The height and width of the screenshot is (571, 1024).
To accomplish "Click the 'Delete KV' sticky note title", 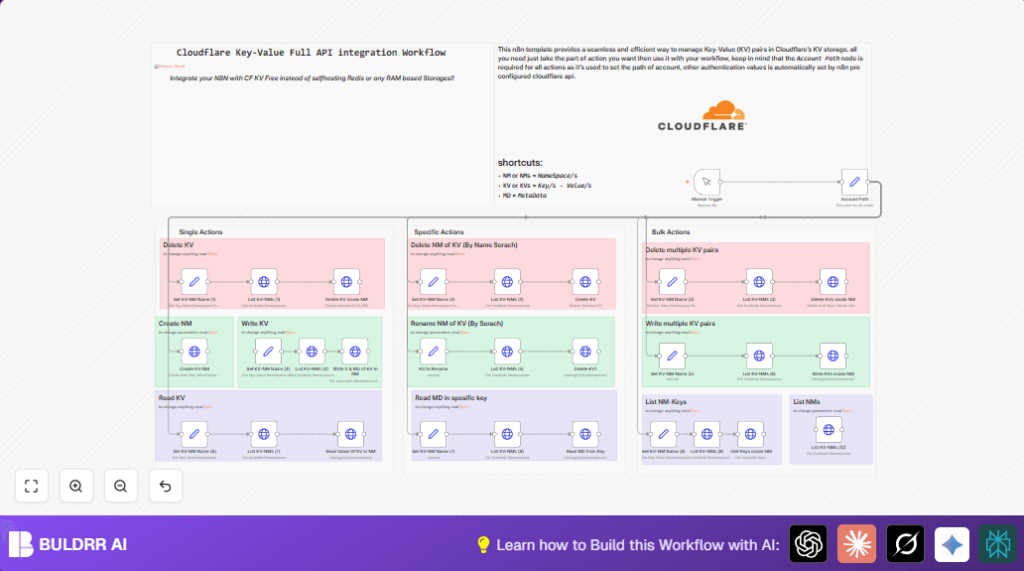I will click(178, 245).
